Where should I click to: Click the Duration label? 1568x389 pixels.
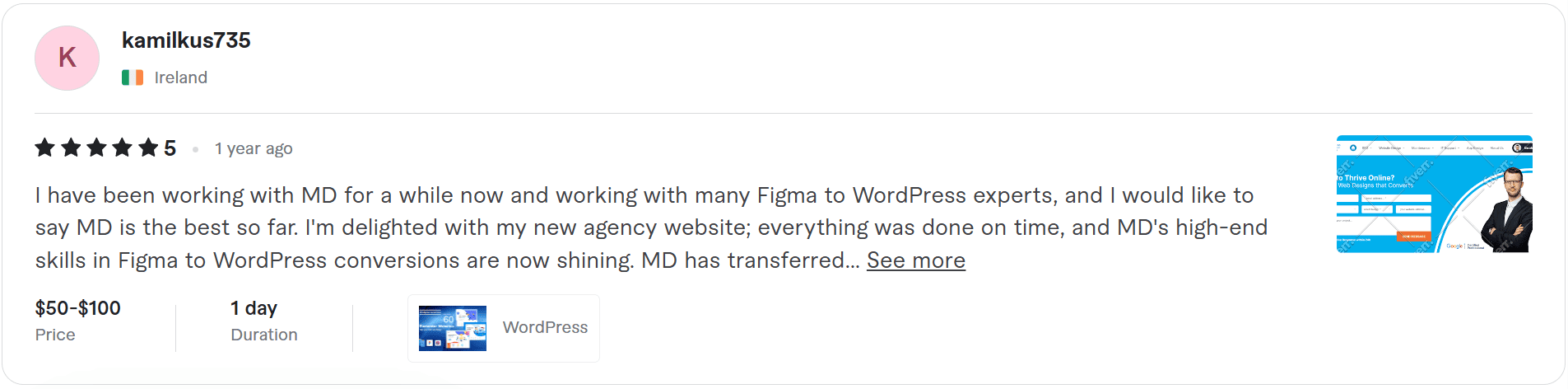264,335
